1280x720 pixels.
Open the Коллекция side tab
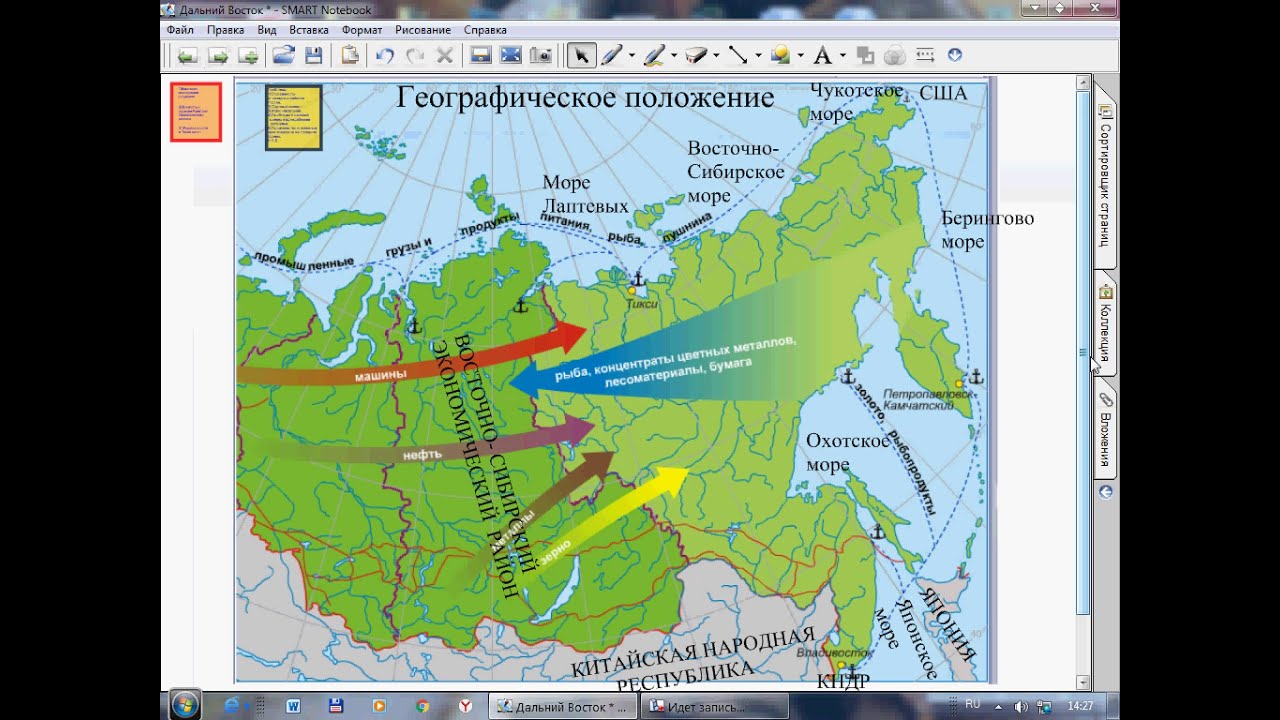pos(1105,325)
